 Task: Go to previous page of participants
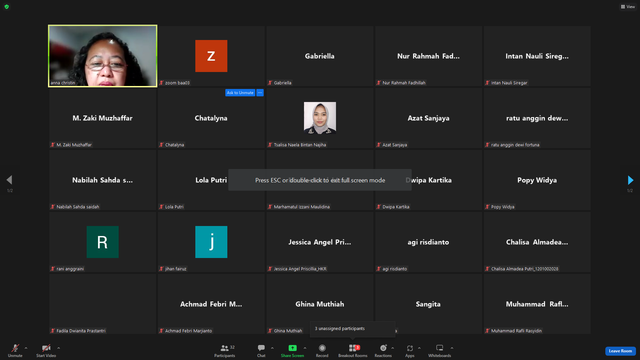[x=9, y=180]
